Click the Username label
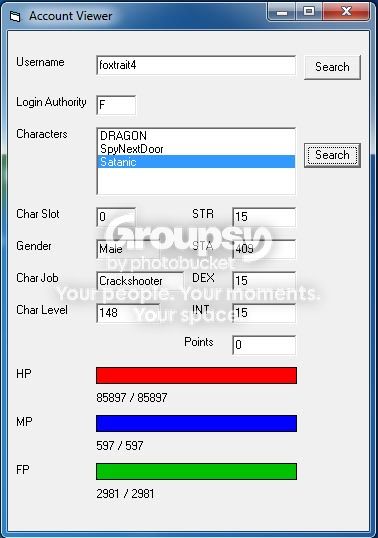Image resolution: width=378 pixels, height=538 pixels. pos(40,62)
